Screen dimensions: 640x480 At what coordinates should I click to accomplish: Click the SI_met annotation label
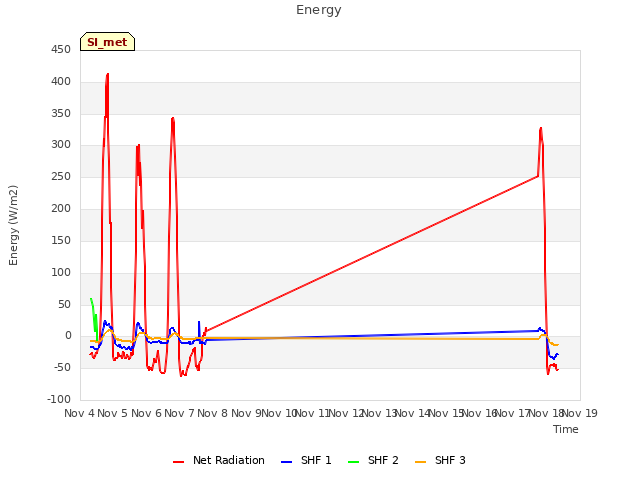pos(107,42)
